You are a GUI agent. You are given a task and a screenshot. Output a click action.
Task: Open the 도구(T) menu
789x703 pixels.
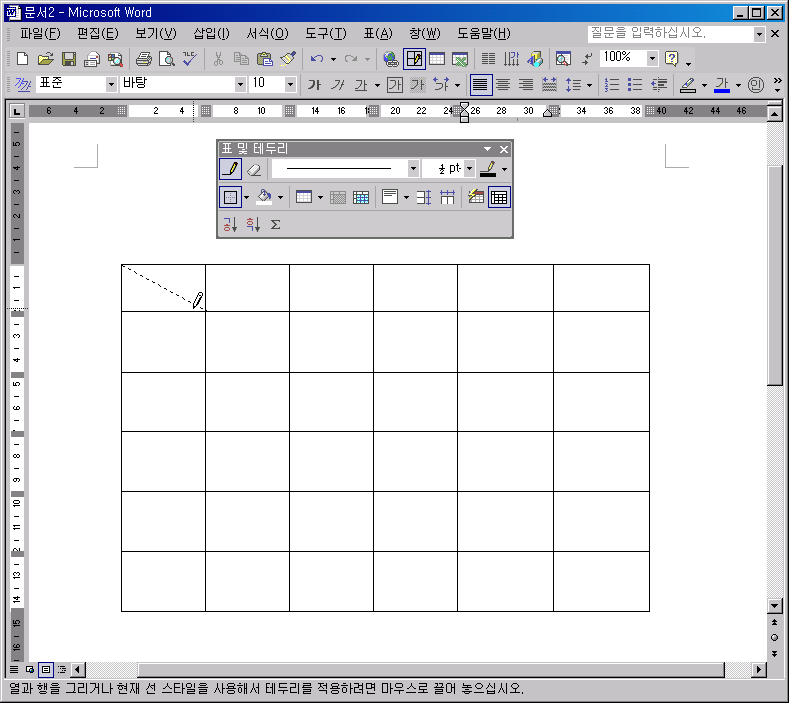(326, 33)
